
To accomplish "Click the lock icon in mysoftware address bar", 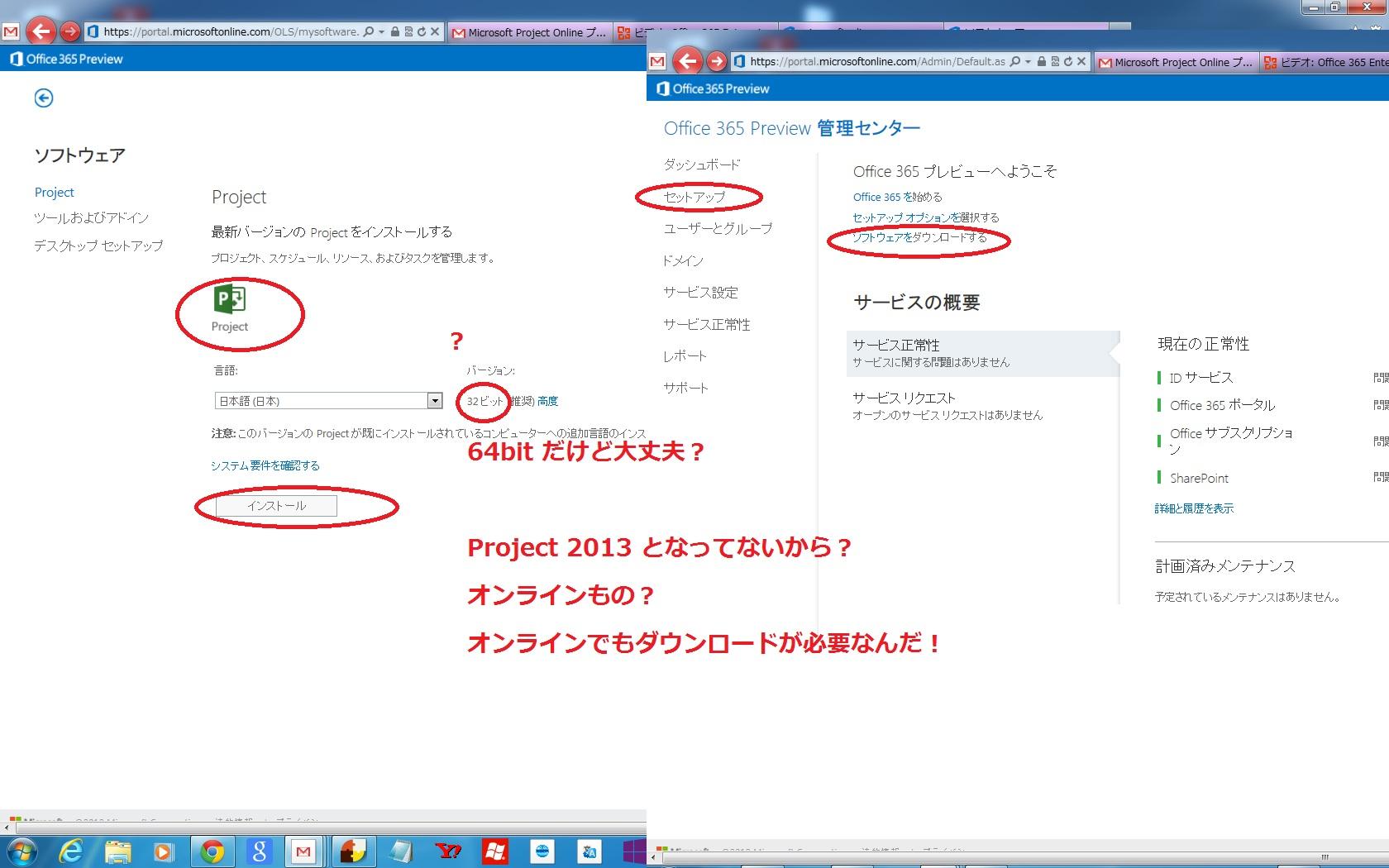I will click(x=395, y=32).
